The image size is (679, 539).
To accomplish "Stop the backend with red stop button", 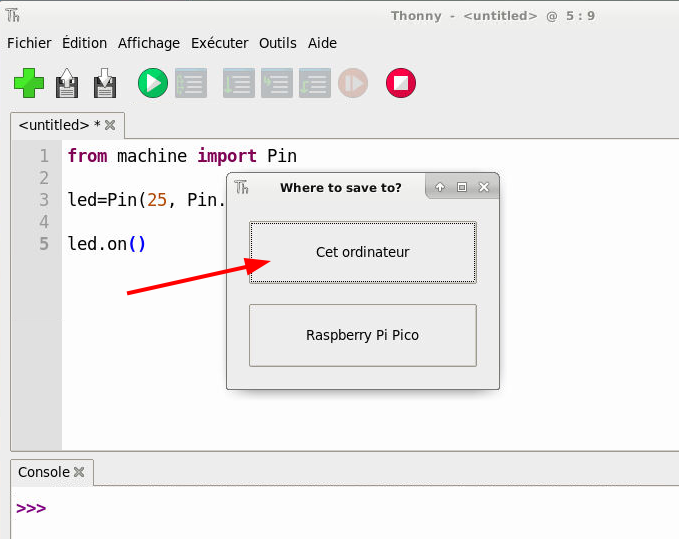I will coord(401,83).
